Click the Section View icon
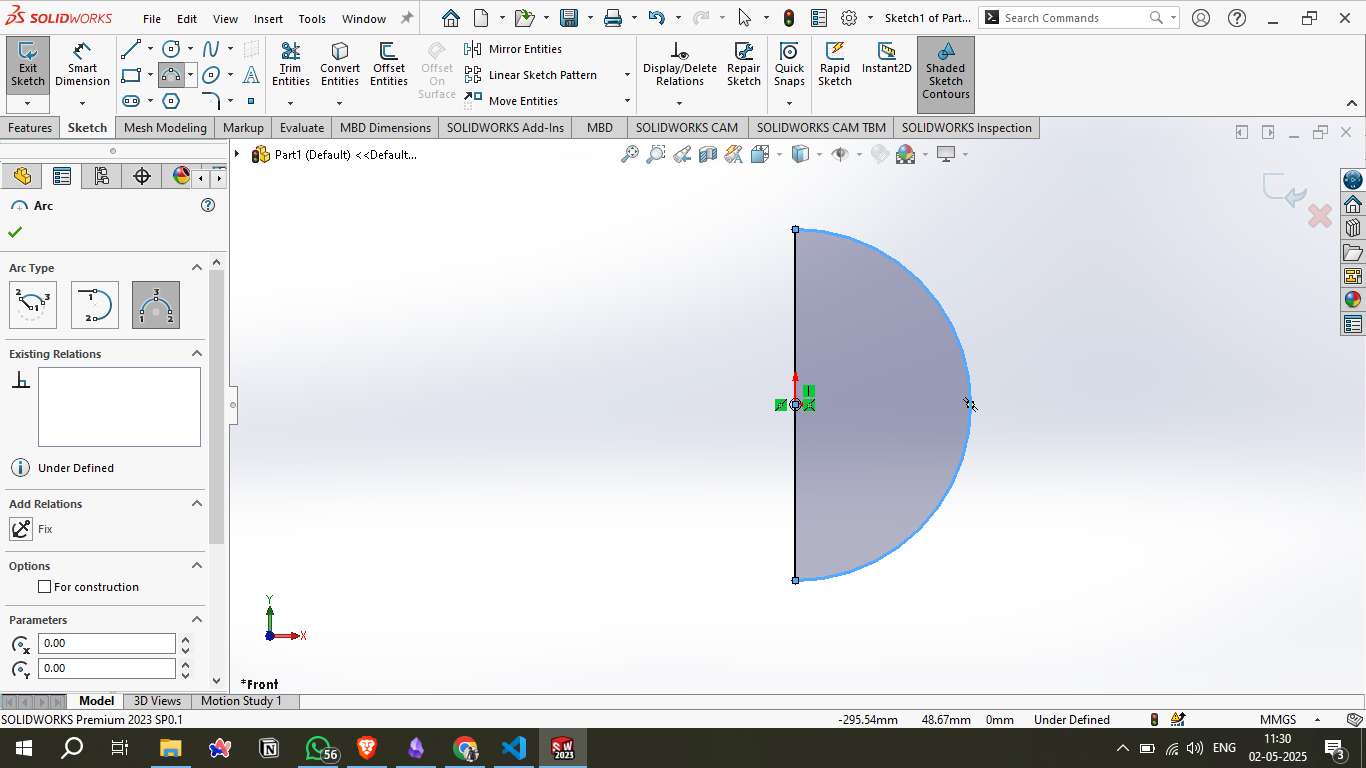Viewport: 1366px width, 768px height. [708, 154]
